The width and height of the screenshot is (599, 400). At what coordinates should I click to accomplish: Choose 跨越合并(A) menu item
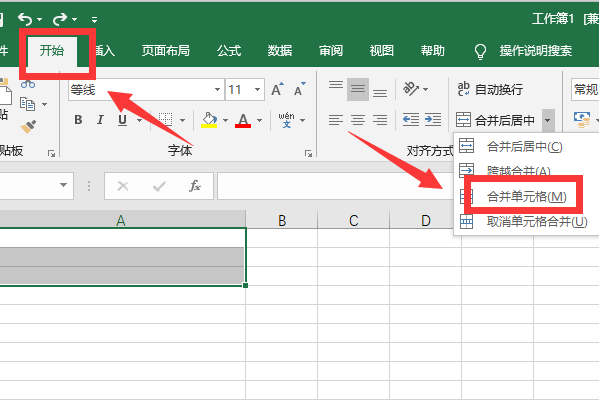(526, 171)
